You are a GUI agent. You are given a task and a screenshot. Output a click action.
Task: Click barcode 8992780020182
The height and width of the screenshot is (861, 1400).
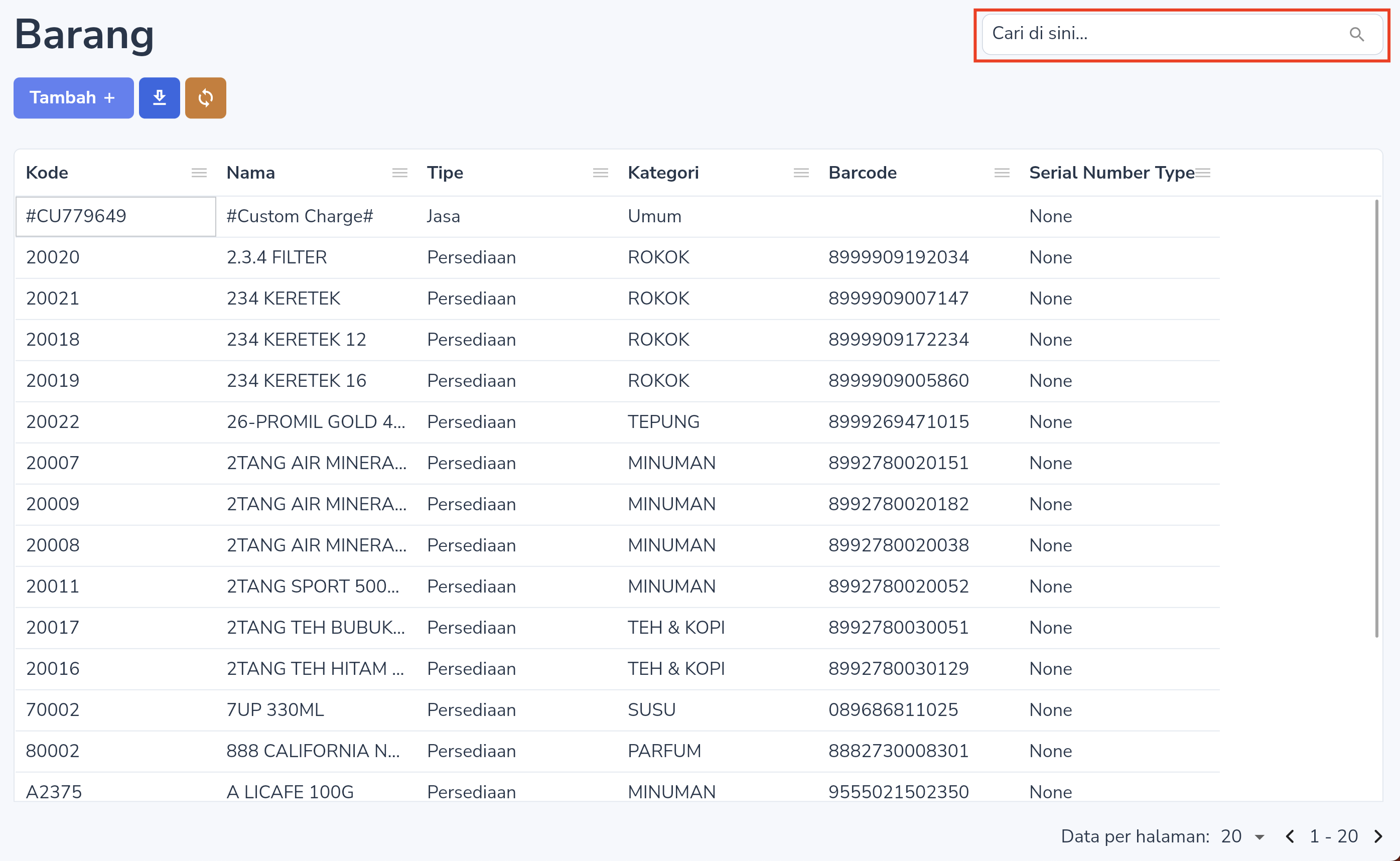pos(898,504)
